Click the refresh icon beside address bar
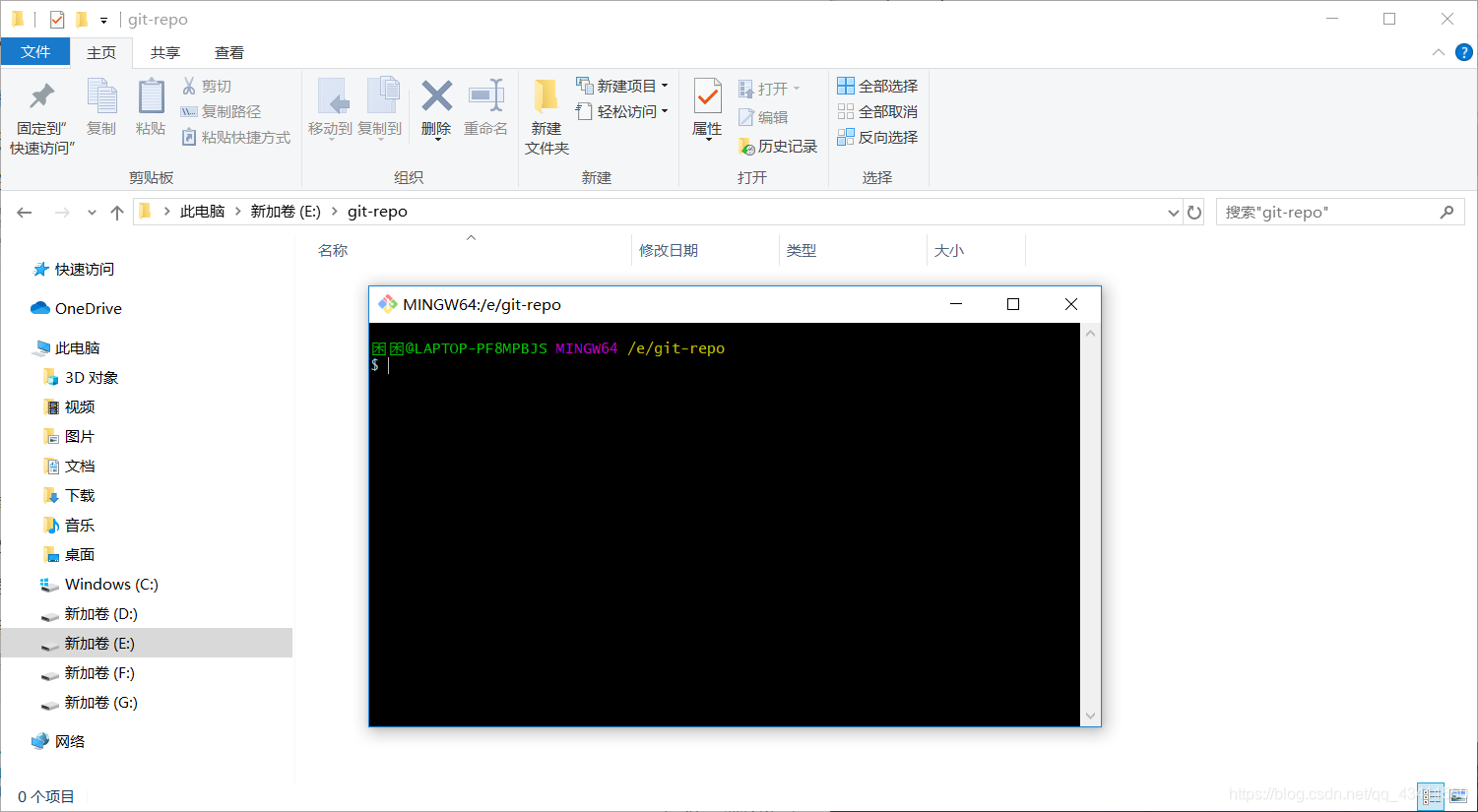 [x=1194, y=213]
